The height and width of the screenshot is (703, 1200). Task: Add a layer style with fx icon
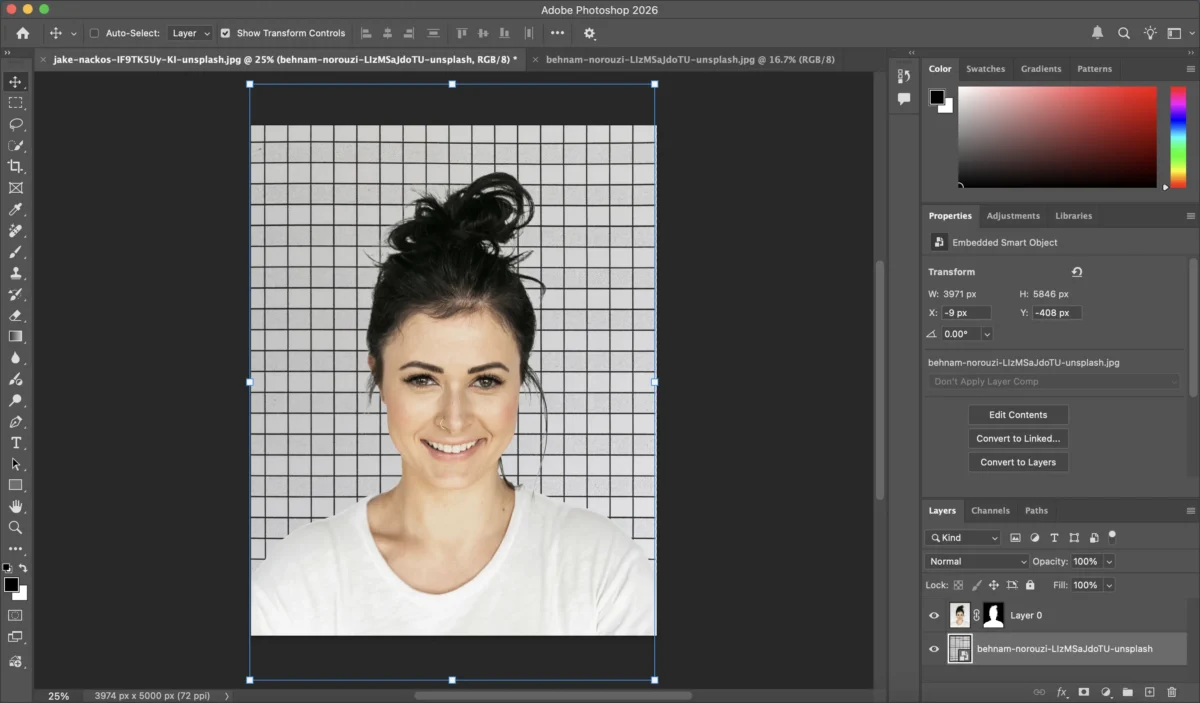coord(1062,692)
